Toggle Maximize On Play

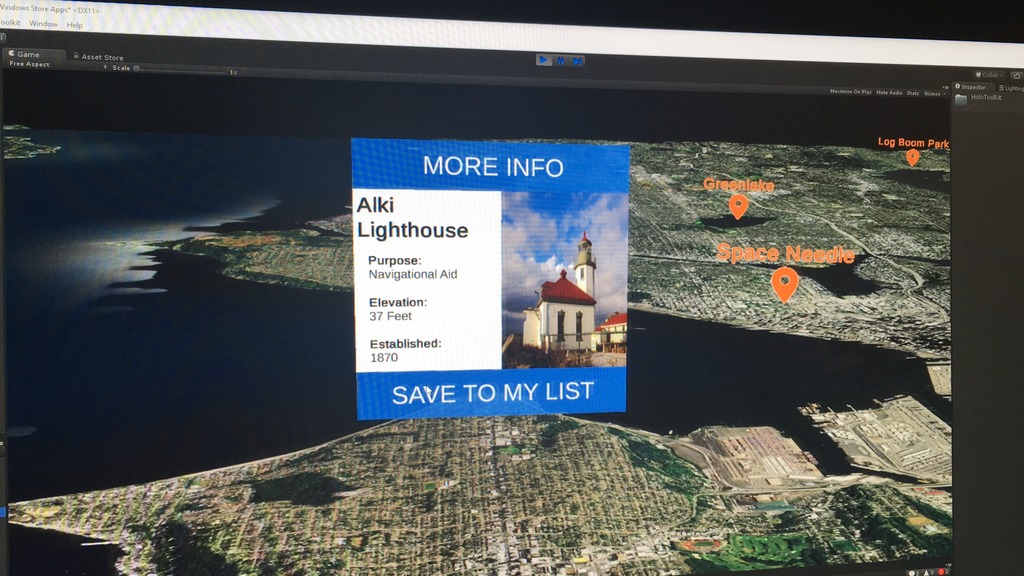click(x=850, y=92)
